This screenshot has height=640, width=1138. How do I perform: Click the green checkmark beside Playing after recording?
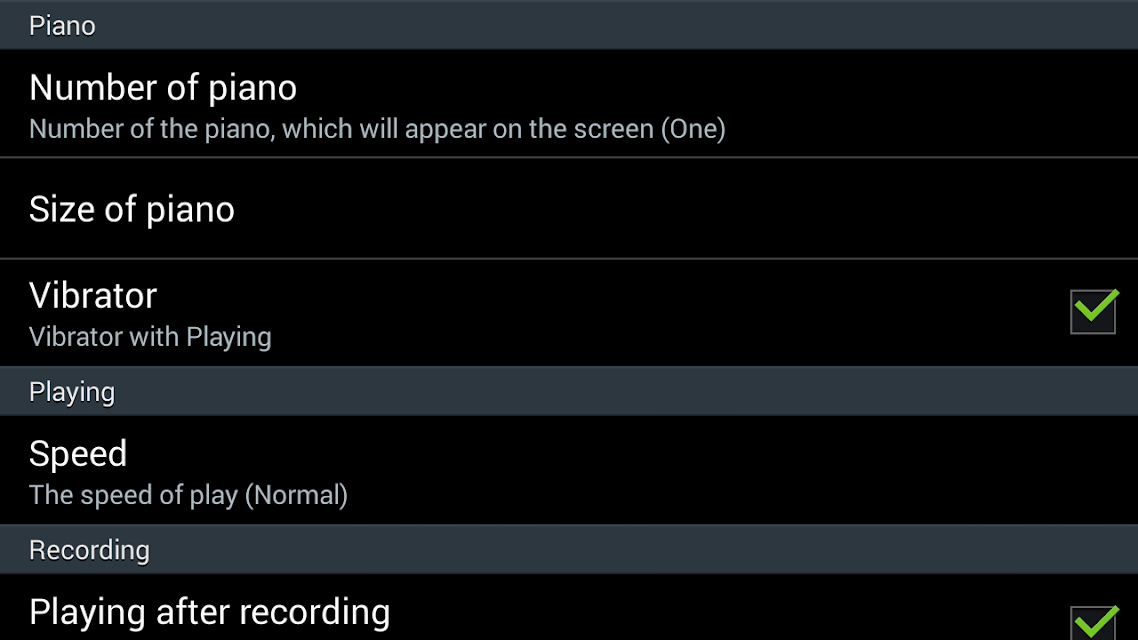click(x=1096, y=619)
